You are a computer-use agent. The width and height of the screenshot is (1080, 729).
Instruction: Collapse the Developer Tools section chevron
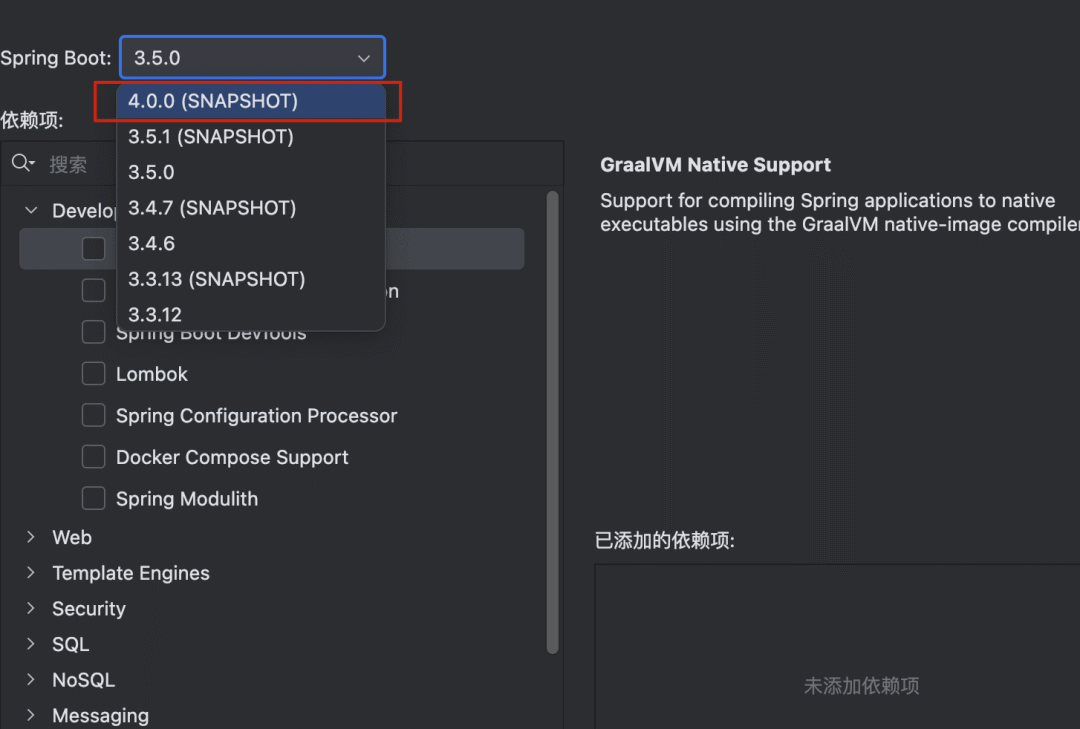pyautogui.click(x=29, y=210)
